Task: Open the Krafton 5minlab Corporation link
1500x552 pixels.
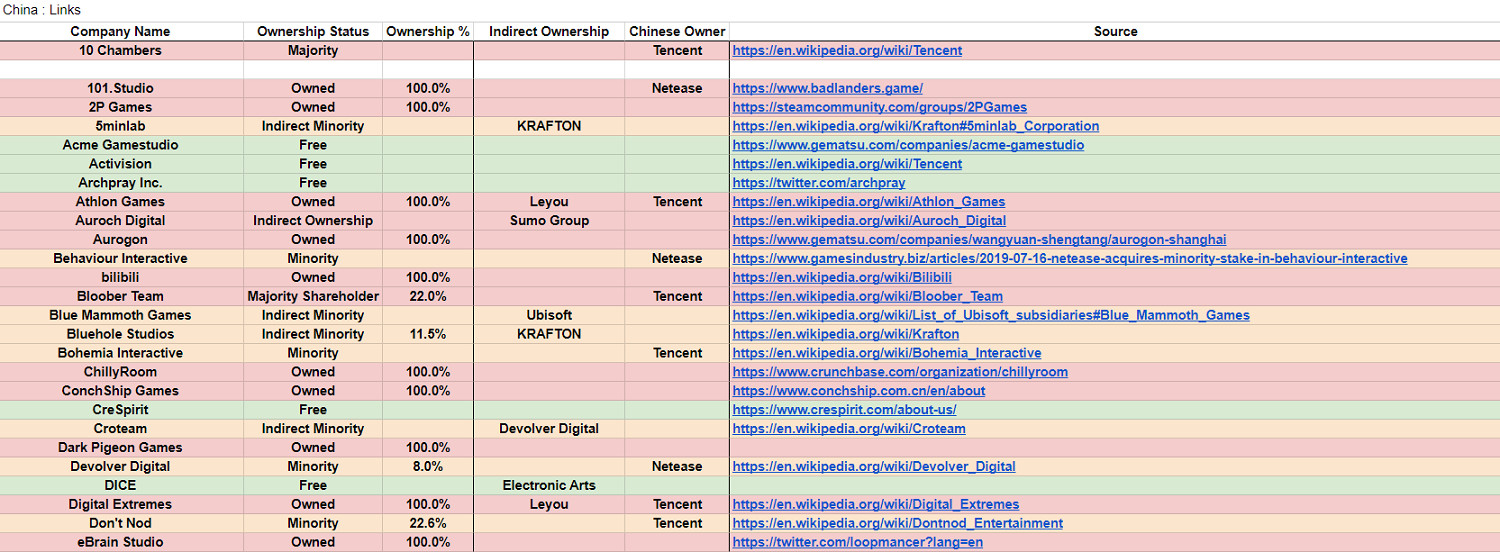Action: coord(915,126)
